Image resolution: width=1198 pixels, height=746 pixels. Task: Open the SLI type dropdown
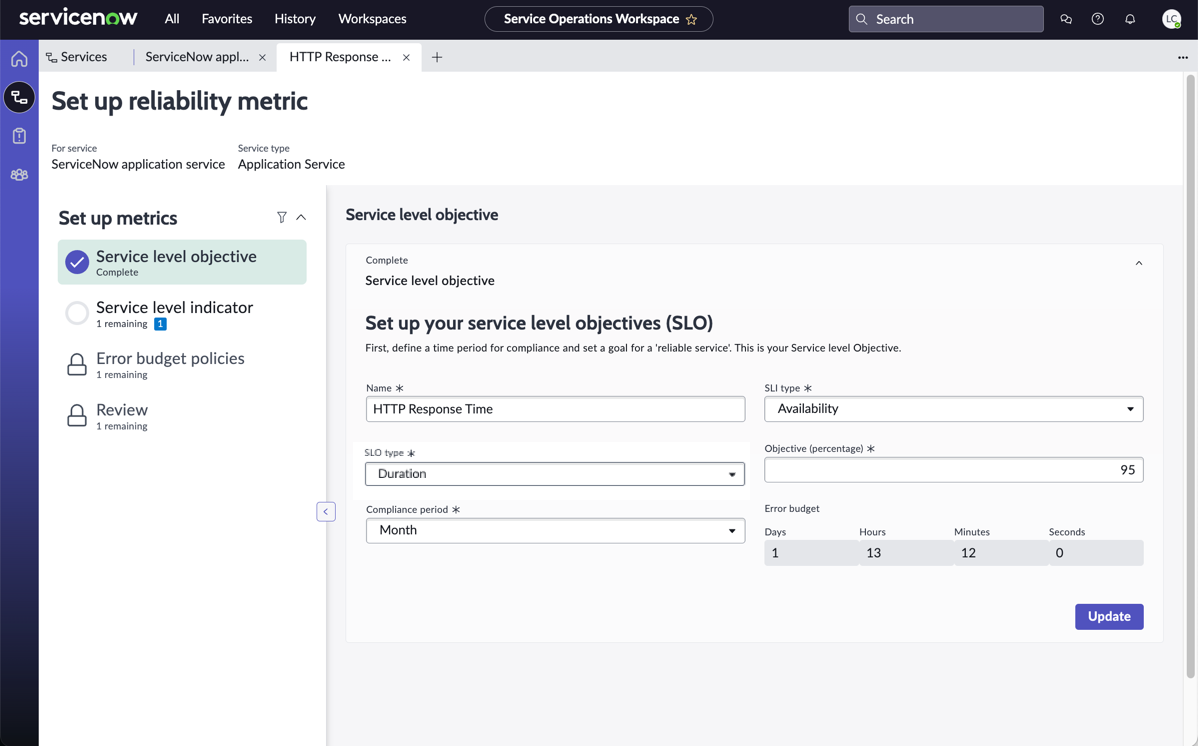click(x=954, y=409)
